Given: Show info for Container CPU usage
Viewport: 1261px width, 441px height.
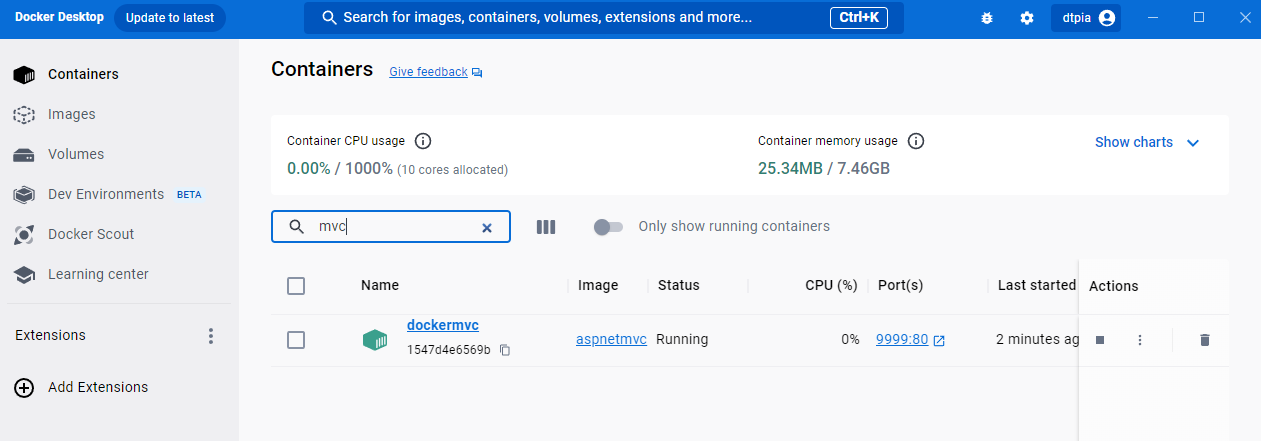Looking at the screenshot, I should [x=423, y=141].
